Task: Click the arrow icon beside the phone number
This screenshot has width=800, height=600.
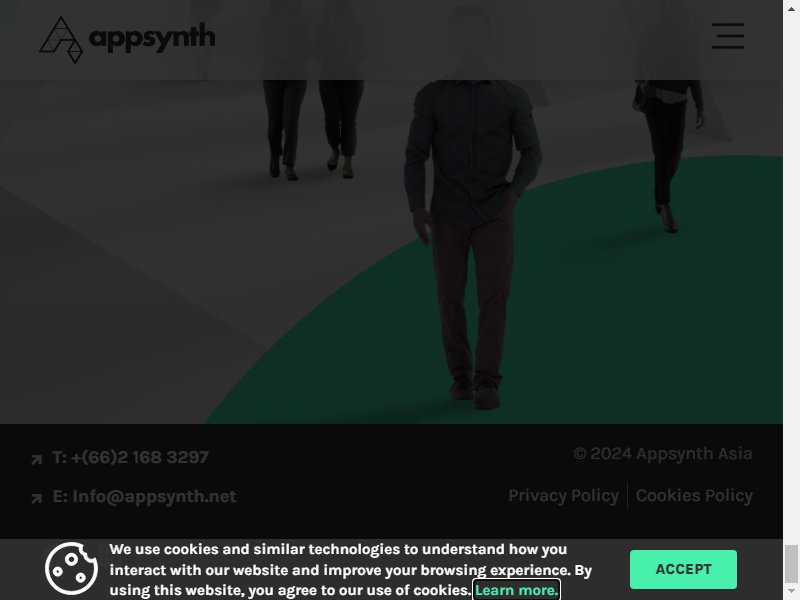Action: pyautogui.click(x=36, y=459)
